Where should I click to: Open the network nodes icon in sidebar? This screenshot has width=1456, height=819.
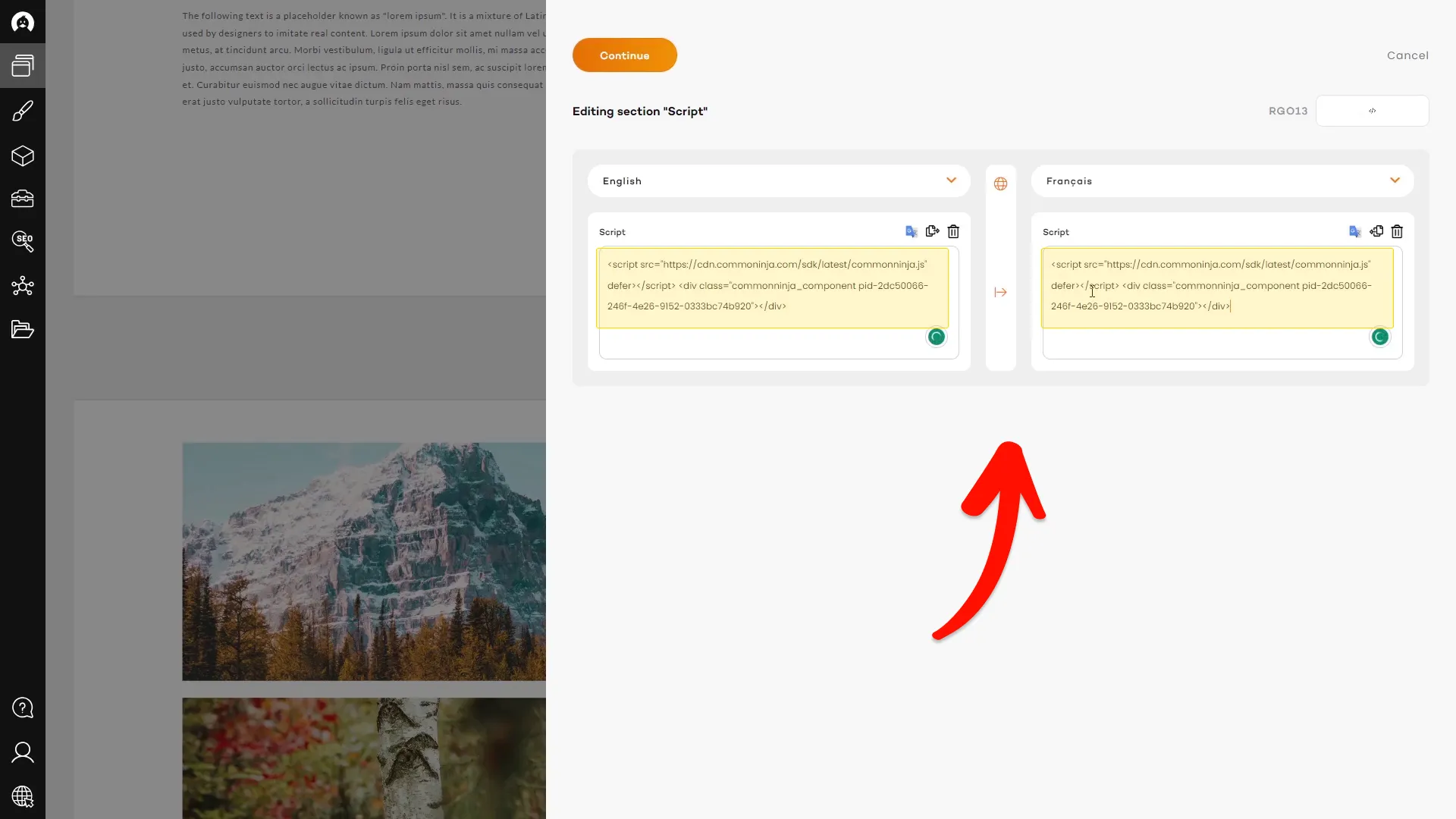coord(23,286)
